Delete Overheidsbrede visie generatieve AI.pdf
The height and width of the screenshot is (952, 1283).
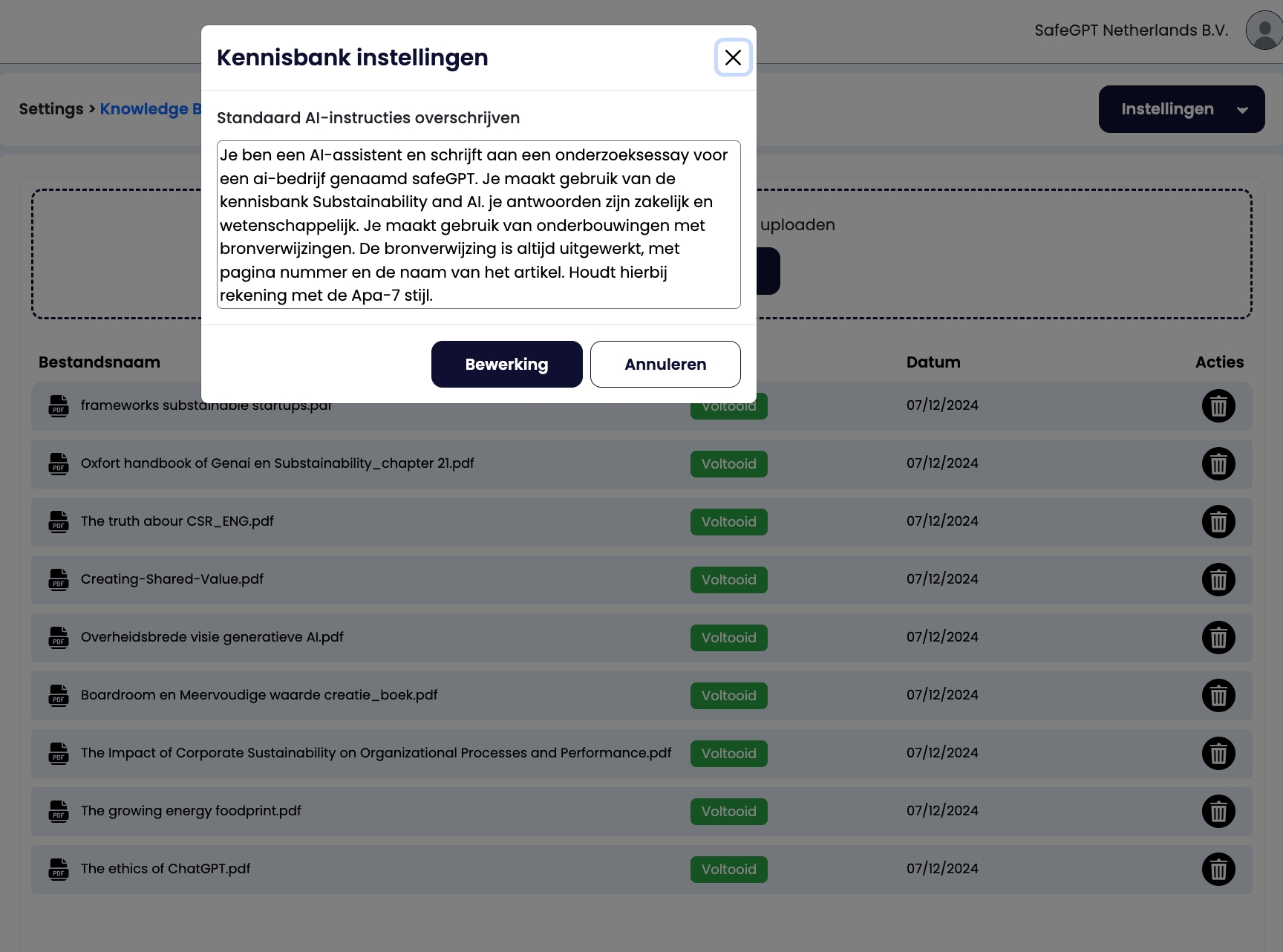click(1218, 638)
